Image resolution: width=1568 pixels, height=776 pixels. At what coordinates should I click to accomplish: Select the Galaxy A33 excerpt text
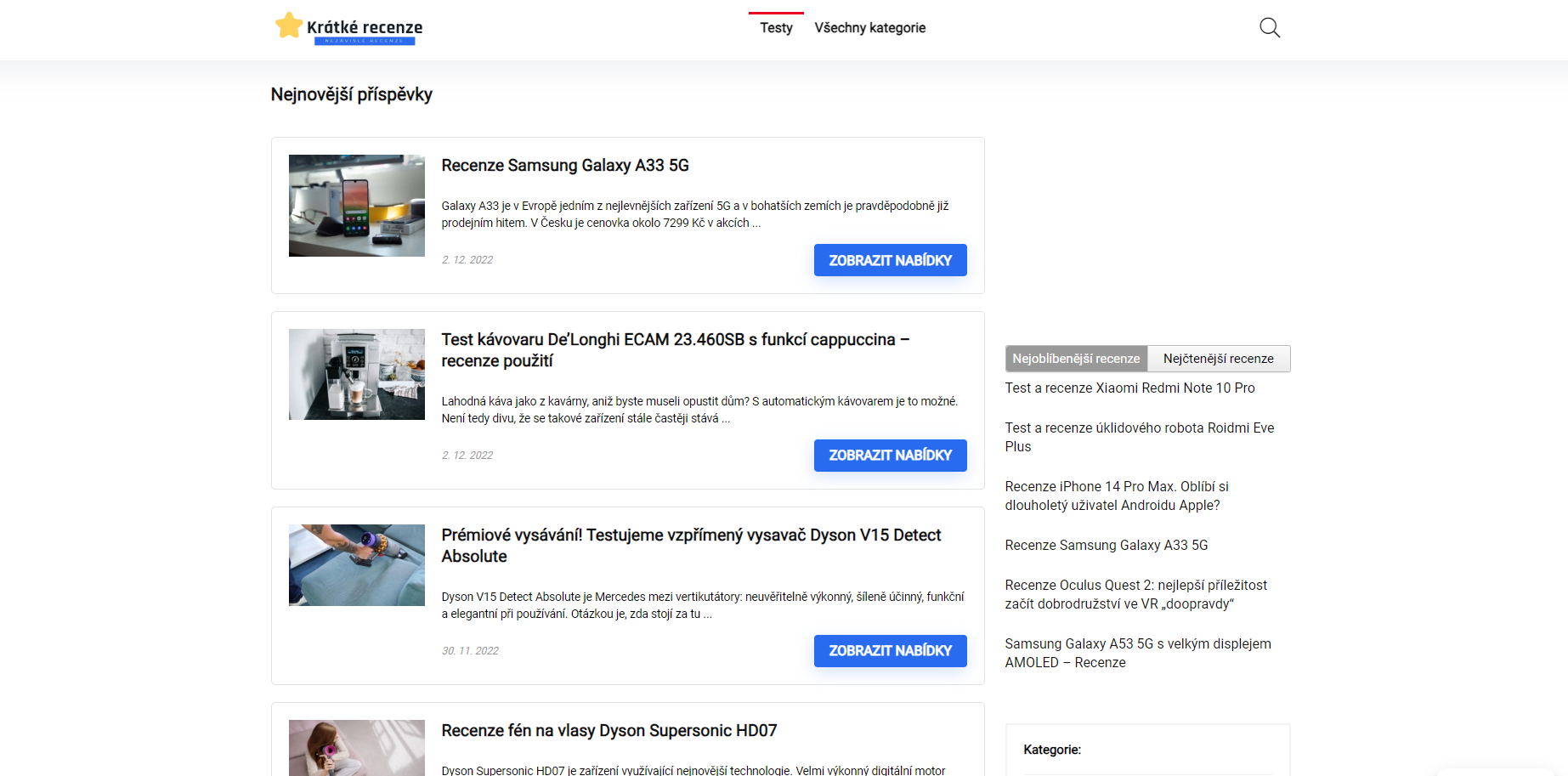pyautogui.click(x=695, y=214)
